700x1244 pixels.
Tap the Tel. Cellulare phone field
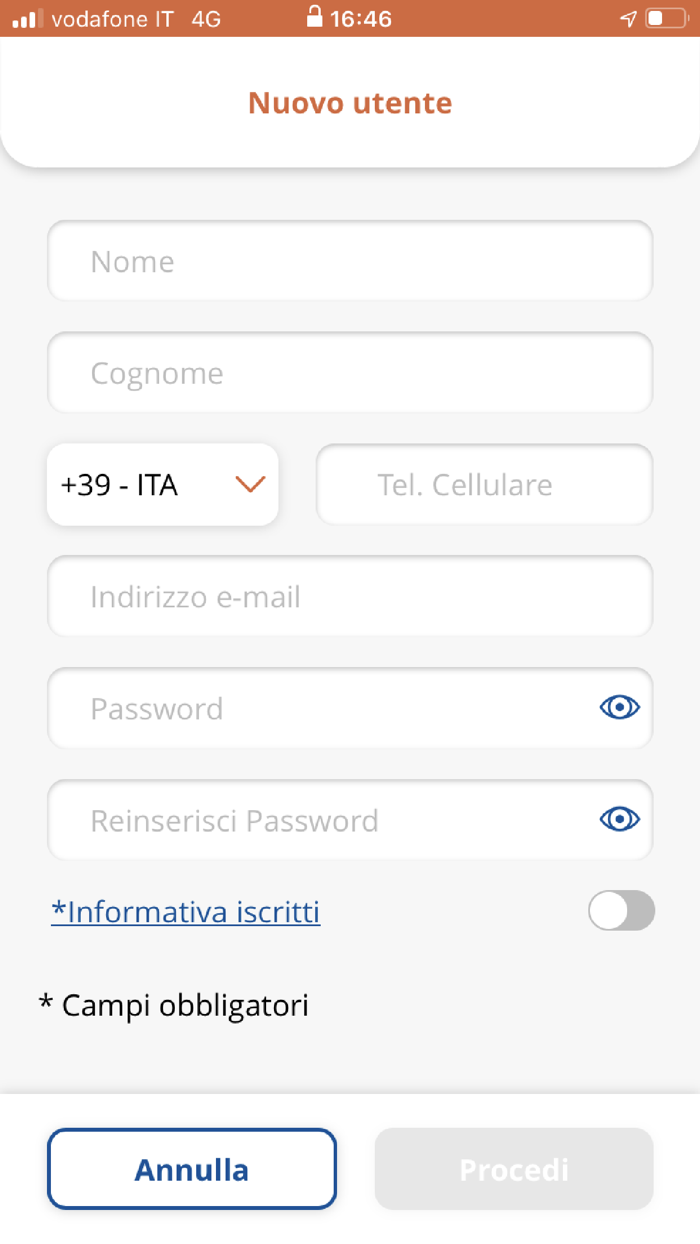tap(484, 485)
